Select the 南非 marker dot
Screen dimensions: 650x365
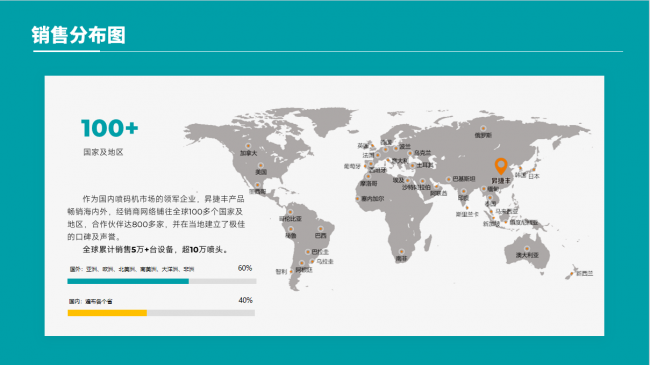point(401,252)
